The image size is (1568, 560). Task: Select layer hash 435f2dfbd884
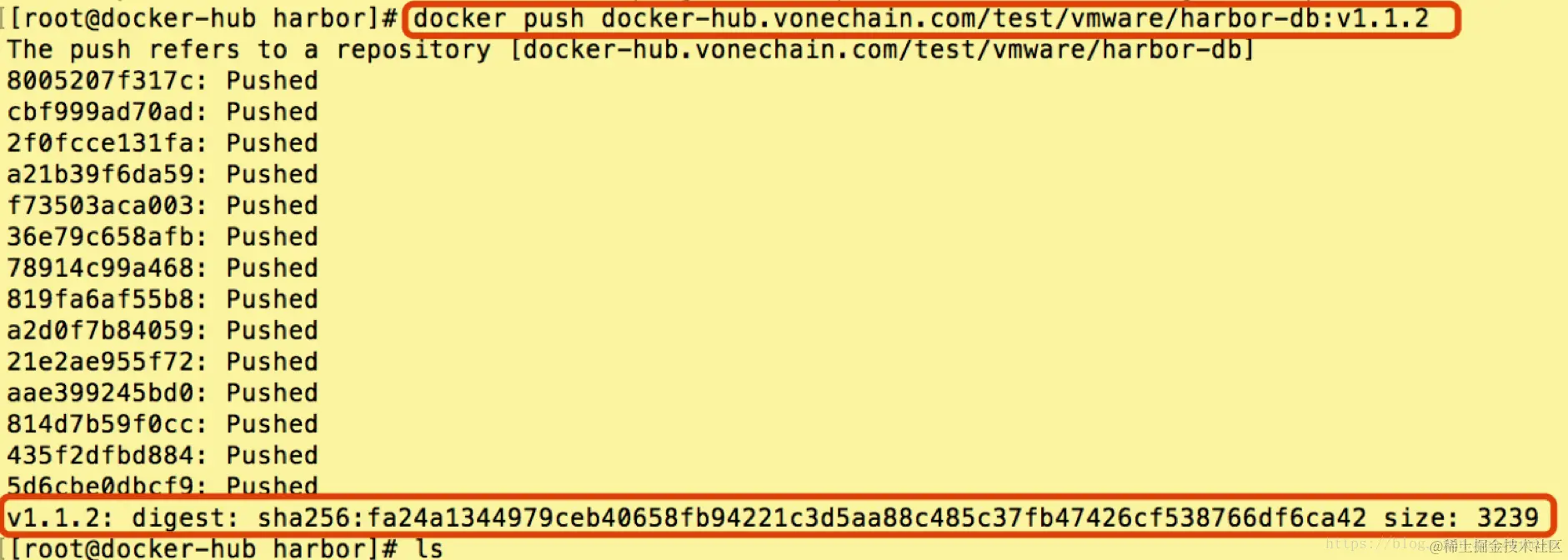(105, 456)
